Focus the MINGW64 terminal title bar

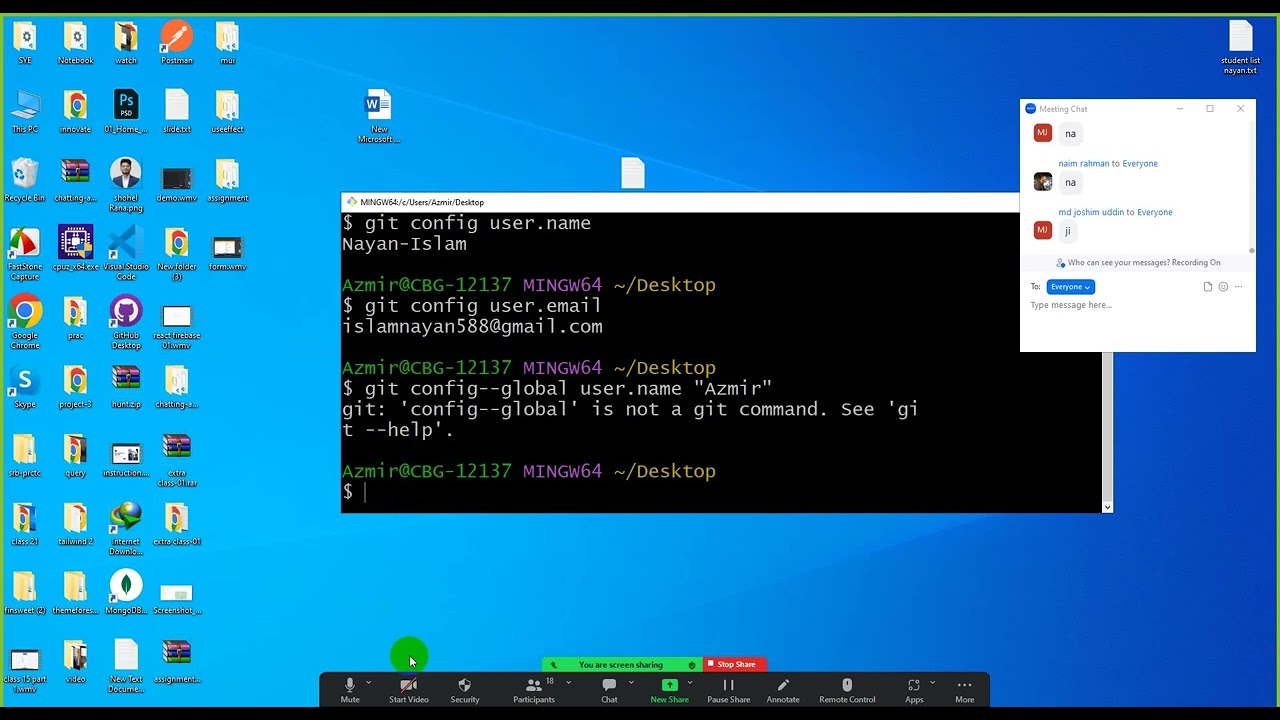point(680,202)
